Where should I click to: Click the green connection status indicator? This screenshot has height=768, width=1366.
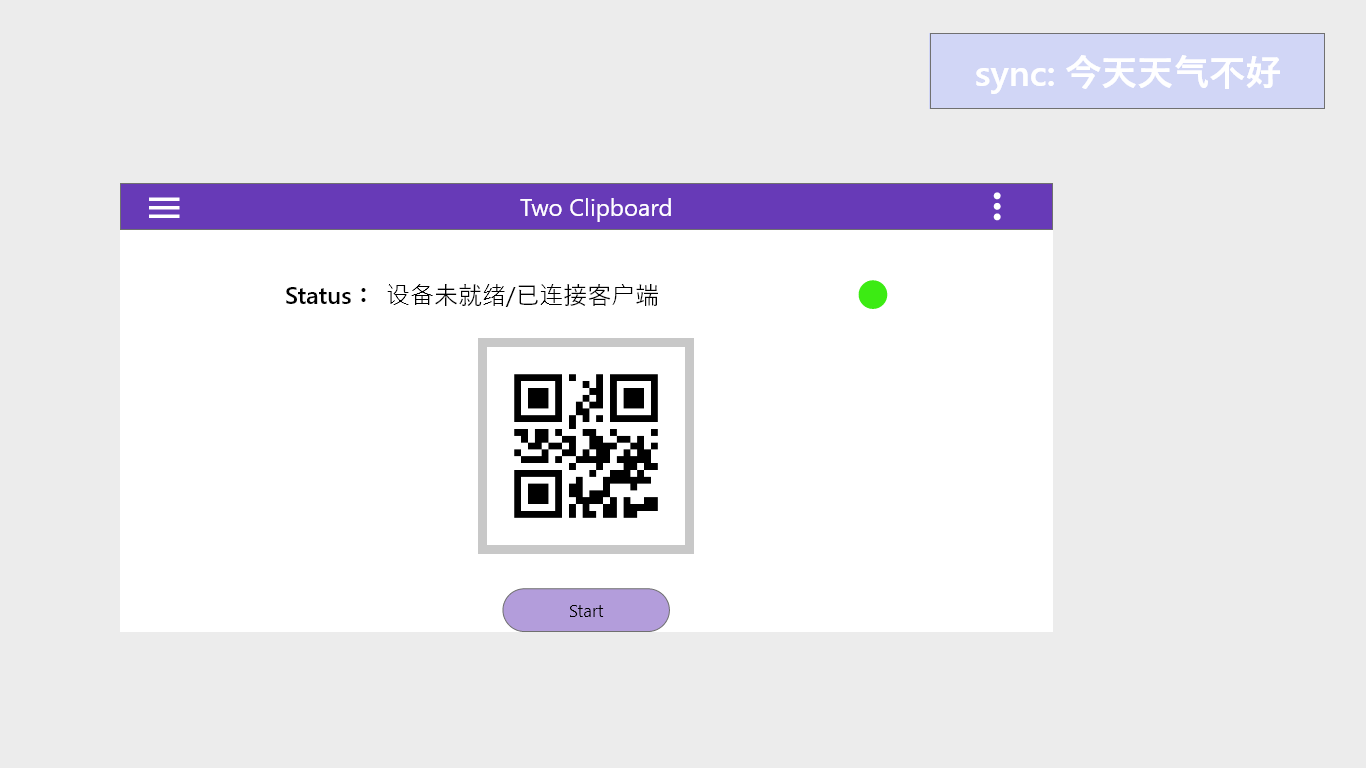tap(872, 295)
